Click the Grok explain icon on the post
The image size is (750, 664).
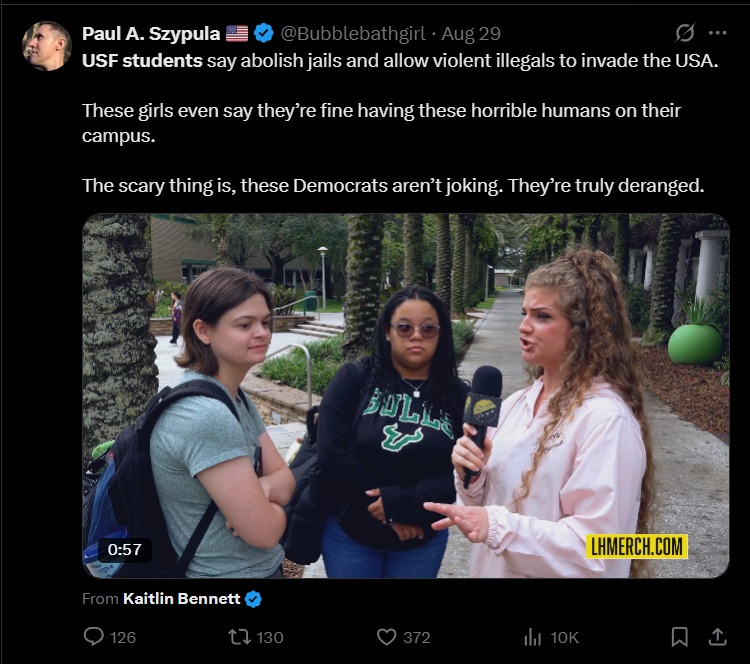(685, 33)
